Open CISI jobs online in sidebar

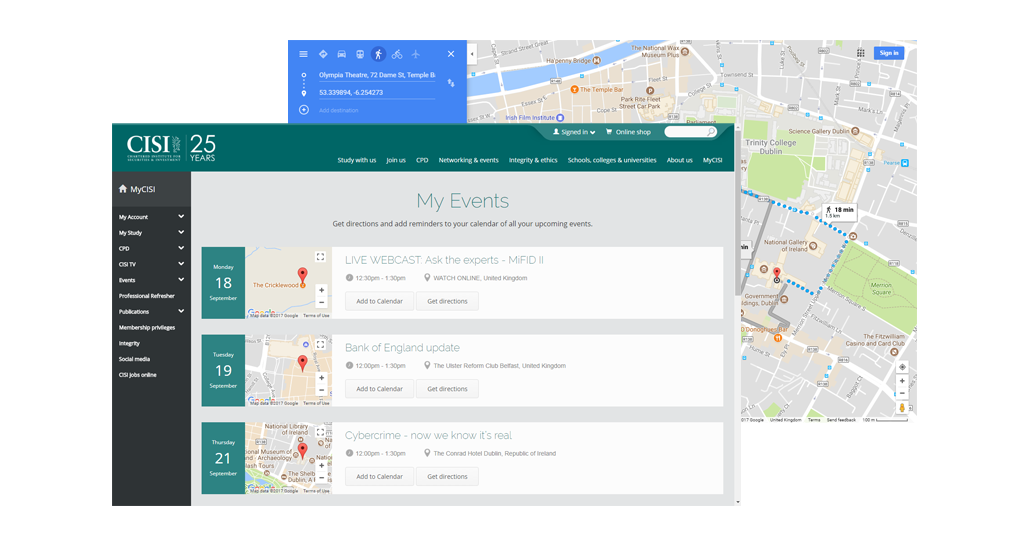(138, 375)
